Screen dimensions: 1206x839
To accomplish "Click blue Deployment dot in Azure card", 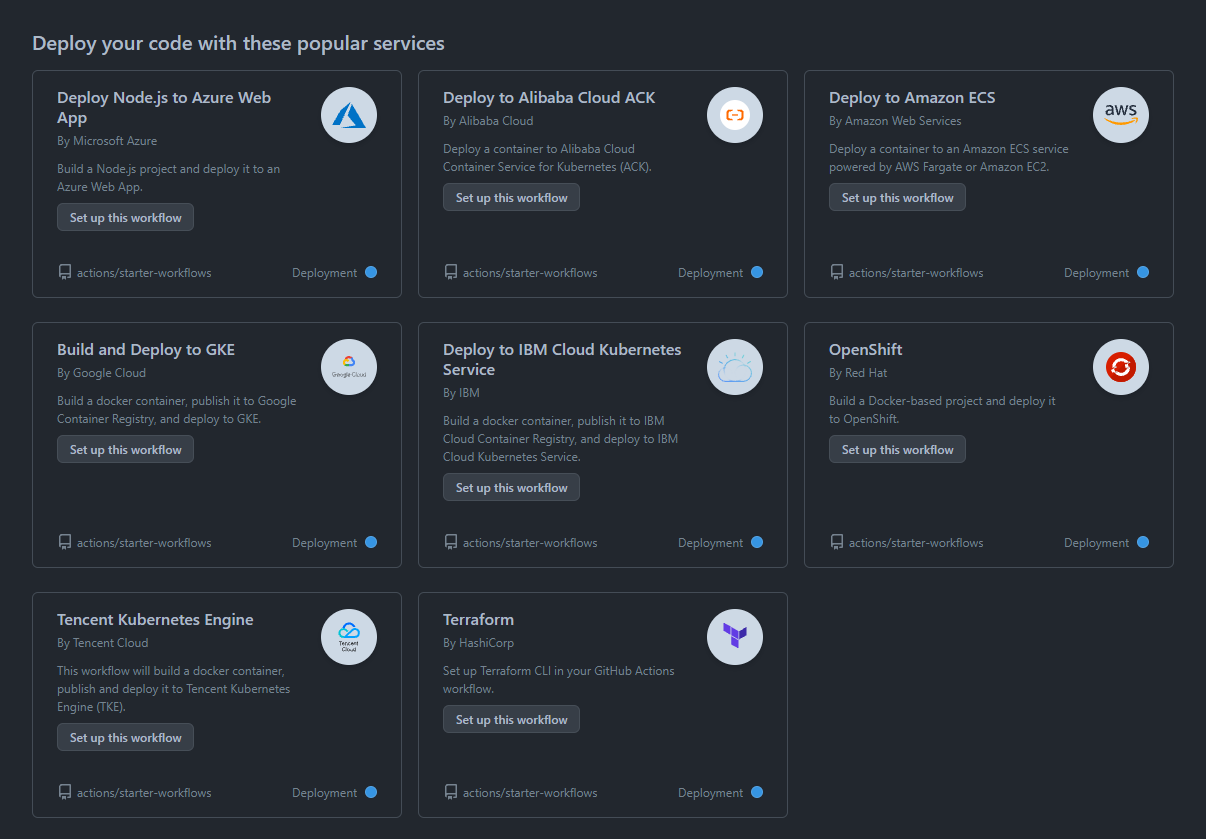I will coord(371,272).
